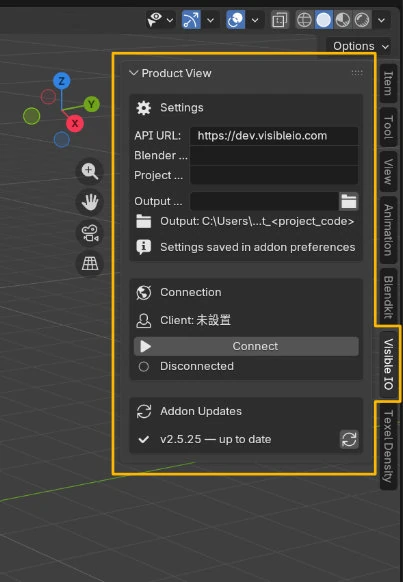The width and height of the screenshot is (403, 582).
Task: Toggle the Show Overlays button
Action: pyautogui.click(x=235, y=20)
